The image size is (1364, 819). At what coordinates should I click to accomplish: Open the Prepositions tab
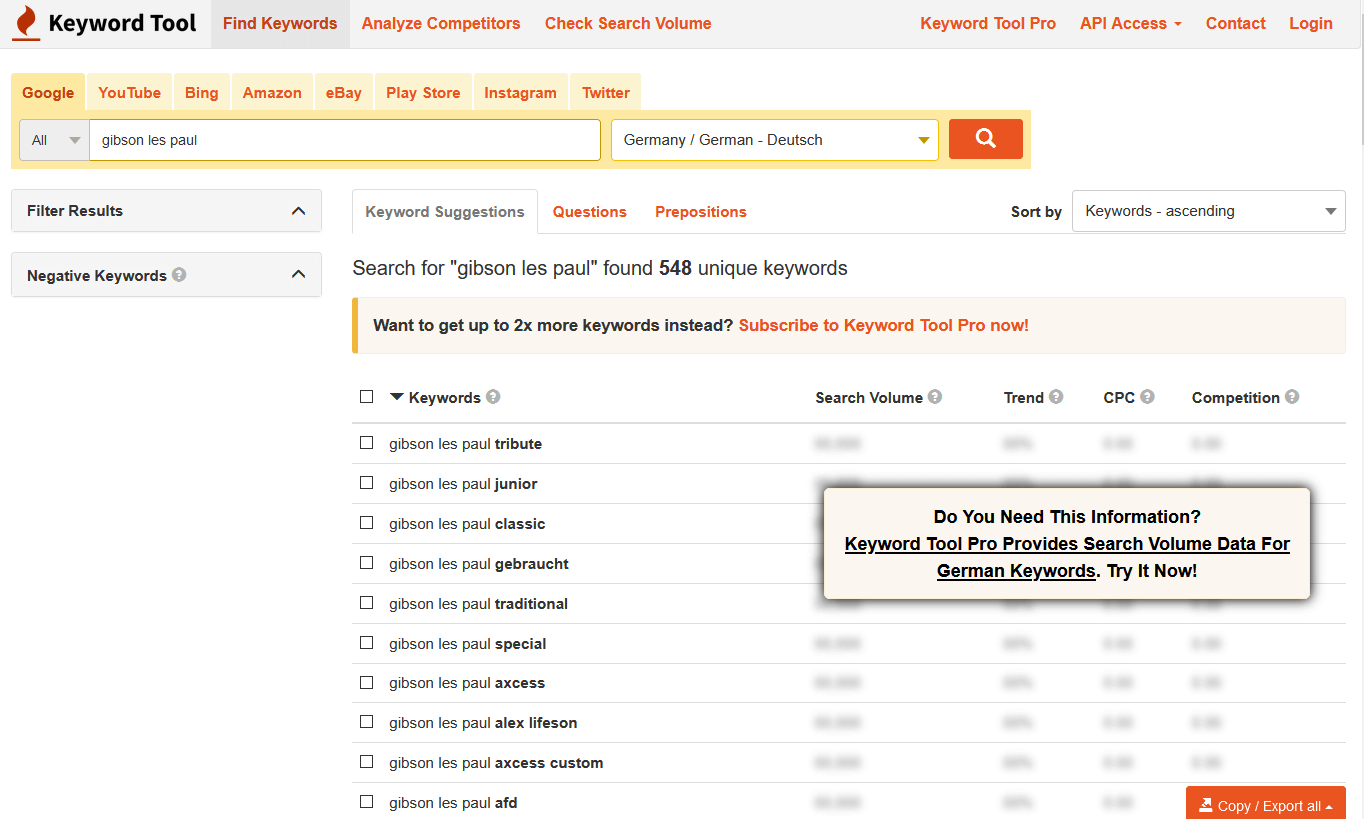click(701, 212)
